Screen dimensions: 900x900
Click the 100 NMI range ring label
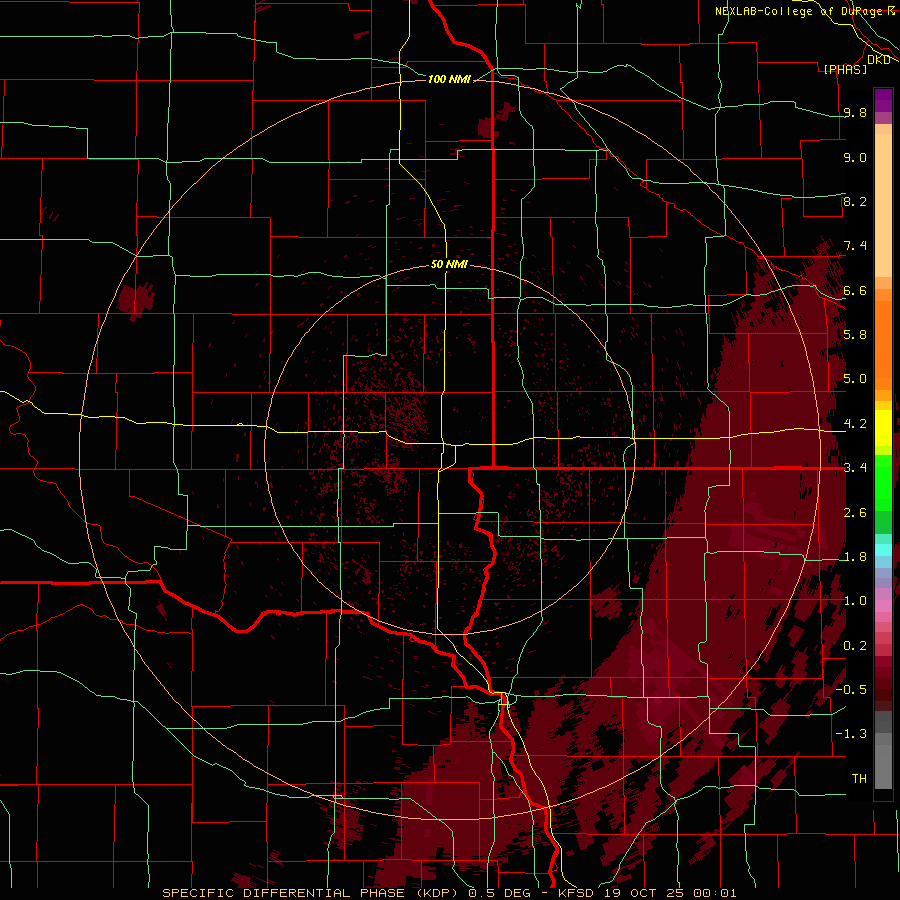point(449,79)
